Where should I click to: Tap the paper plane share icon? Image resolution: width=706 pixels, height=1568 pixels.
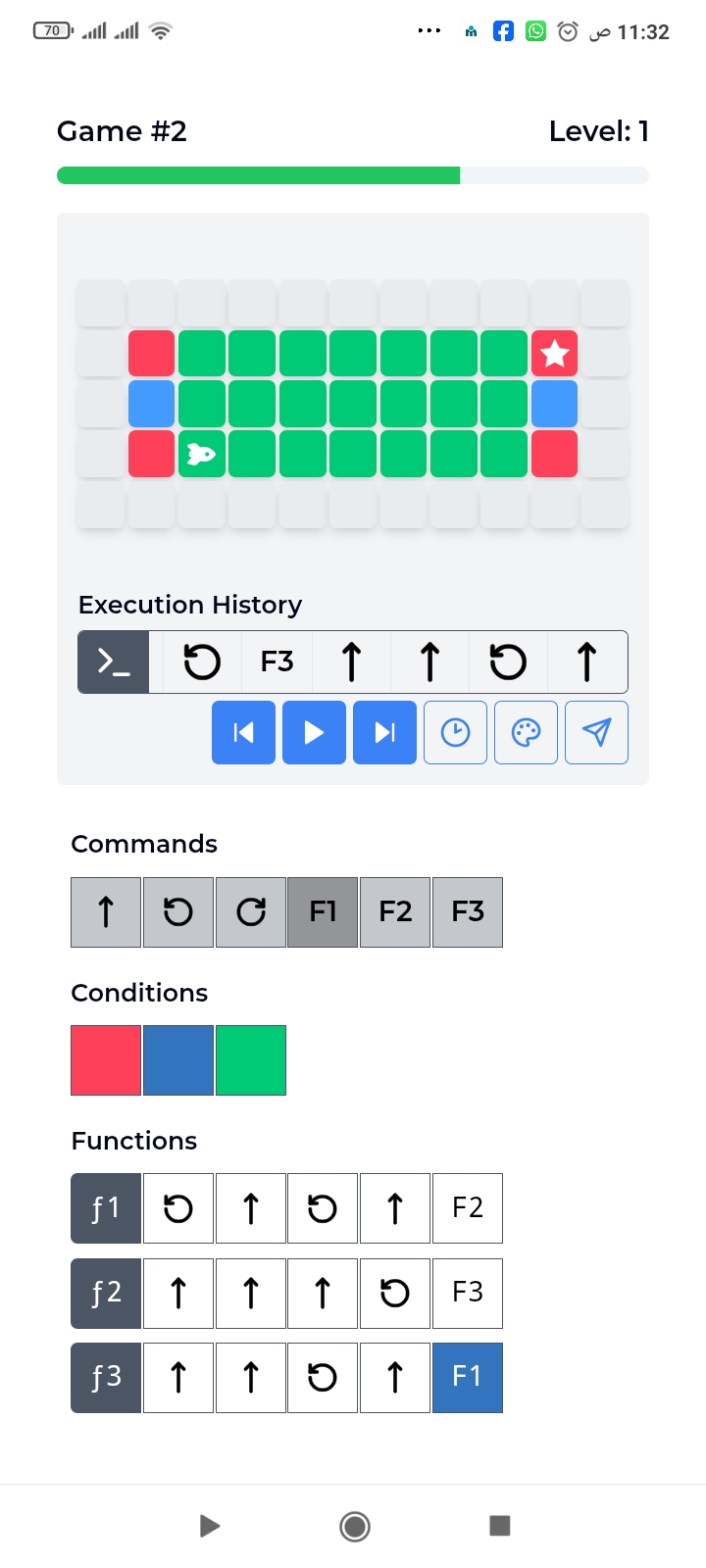pos(597,732)
